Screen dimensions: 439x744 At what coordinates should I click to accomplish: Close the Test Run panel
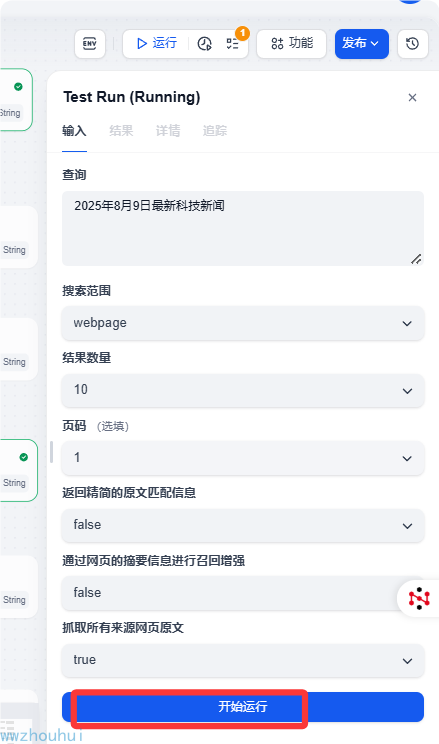(412, 97)
